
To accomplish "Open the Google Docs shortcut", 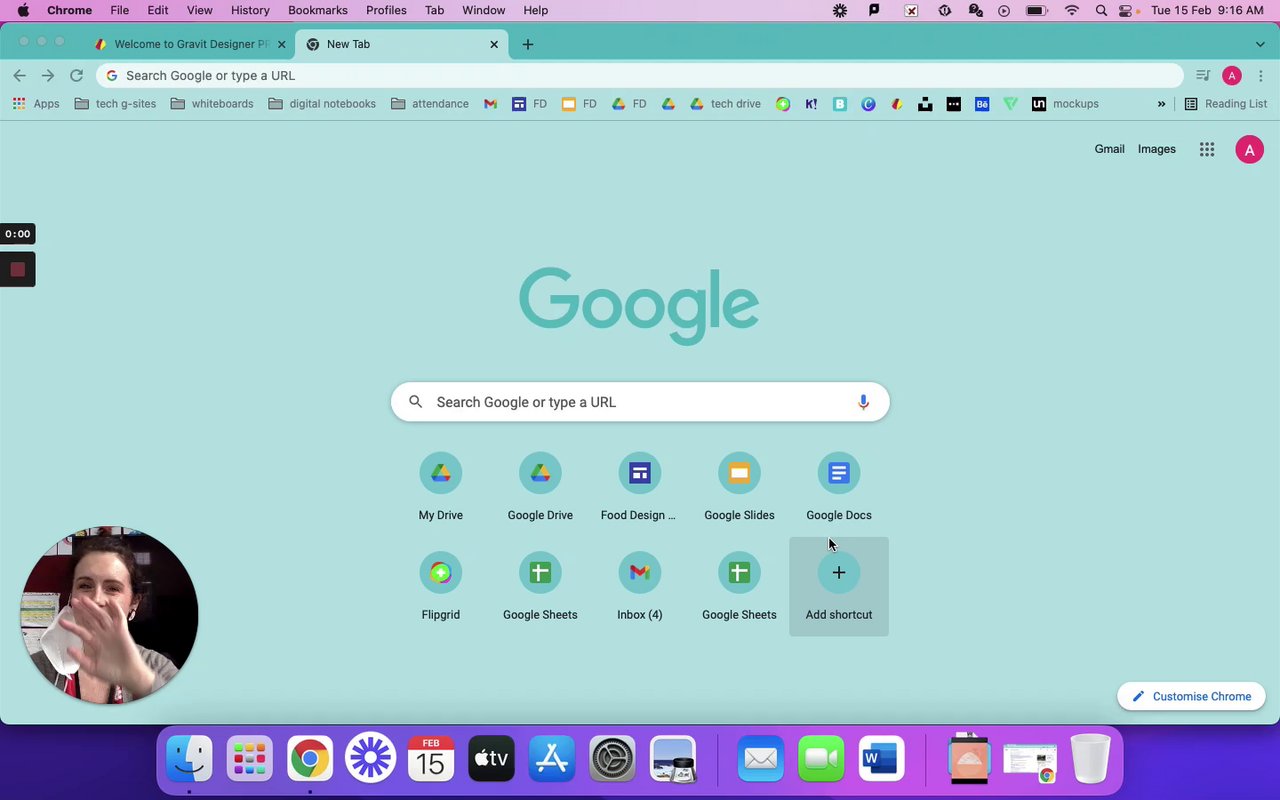I will (x=839, y=487).
